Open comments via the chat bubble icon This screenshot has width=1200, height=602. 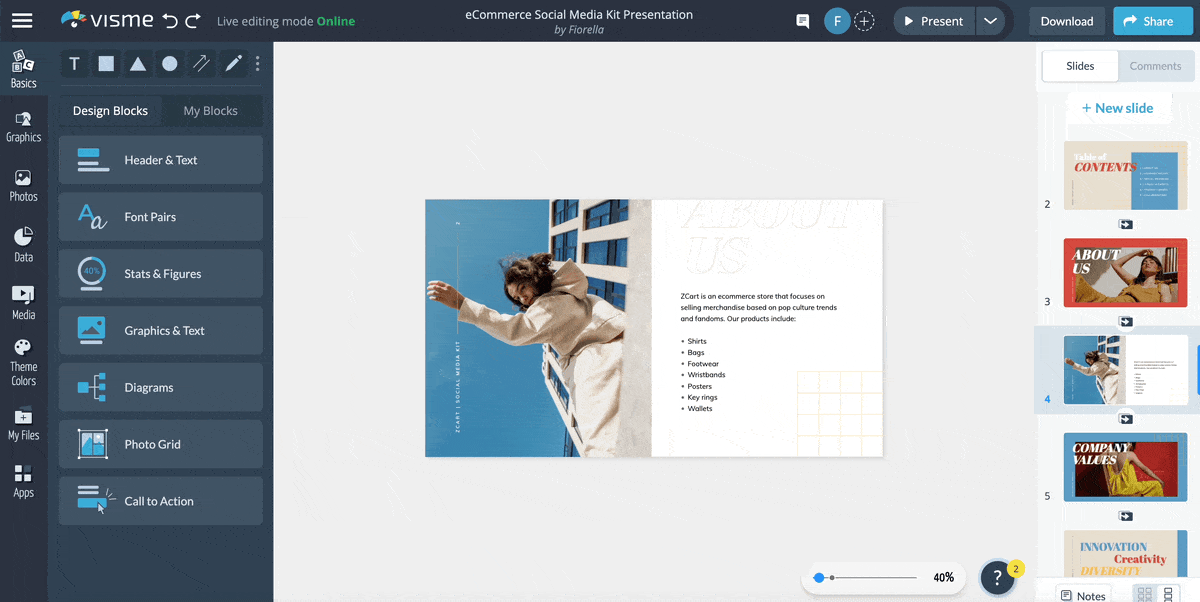[x=802, y=20]
